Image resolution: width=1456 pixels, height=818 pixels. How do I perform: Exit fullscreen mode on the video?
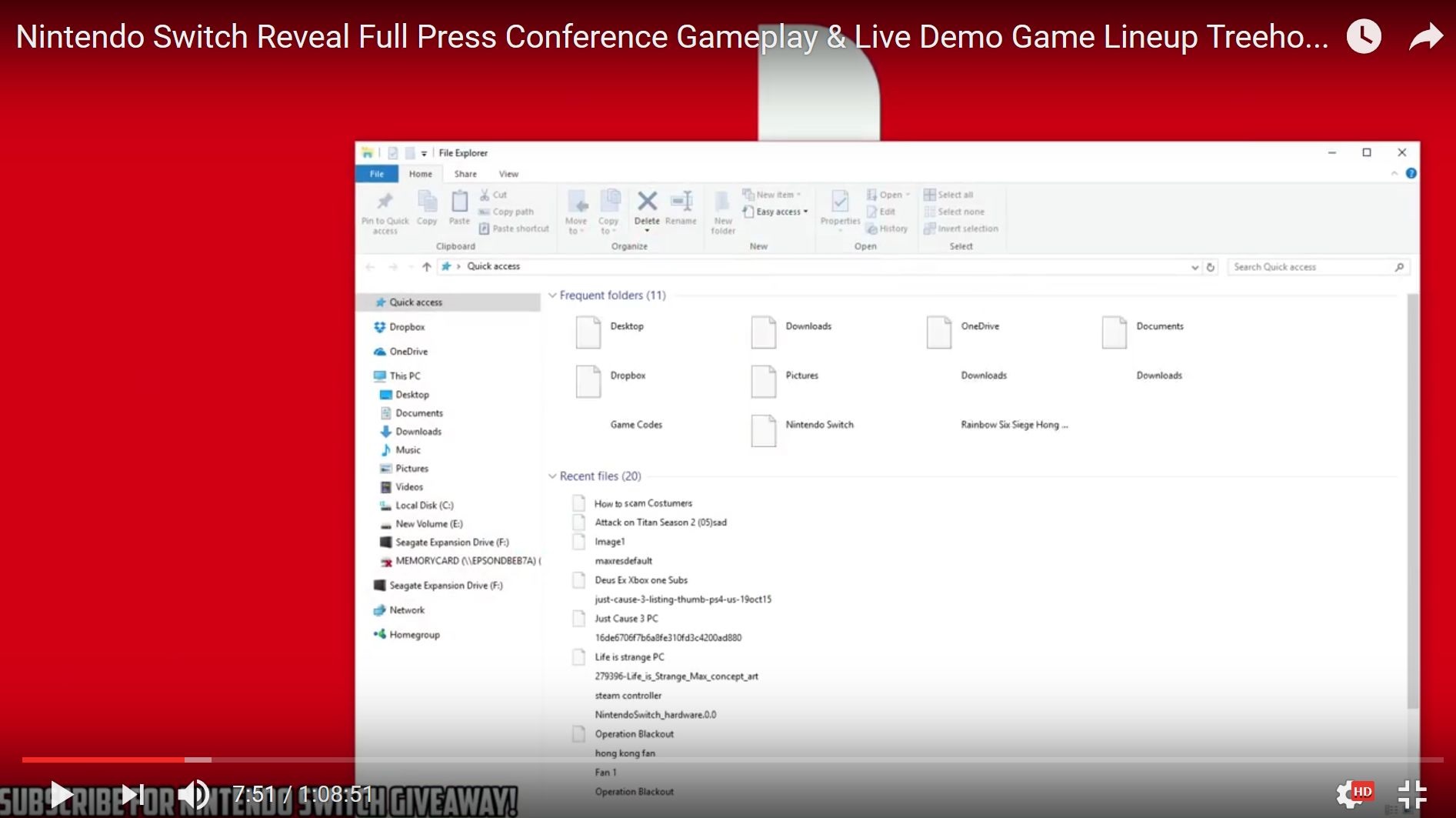coord(1412,794)
